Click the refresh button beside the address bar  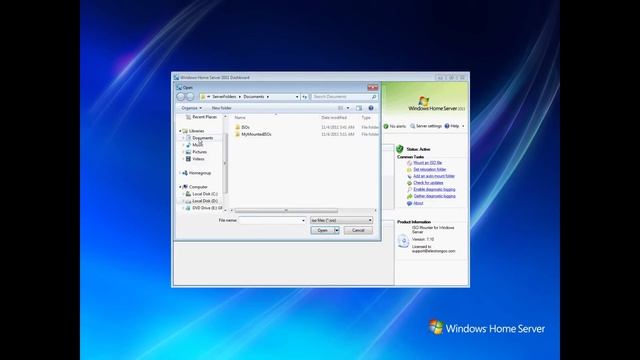point(304,97)
